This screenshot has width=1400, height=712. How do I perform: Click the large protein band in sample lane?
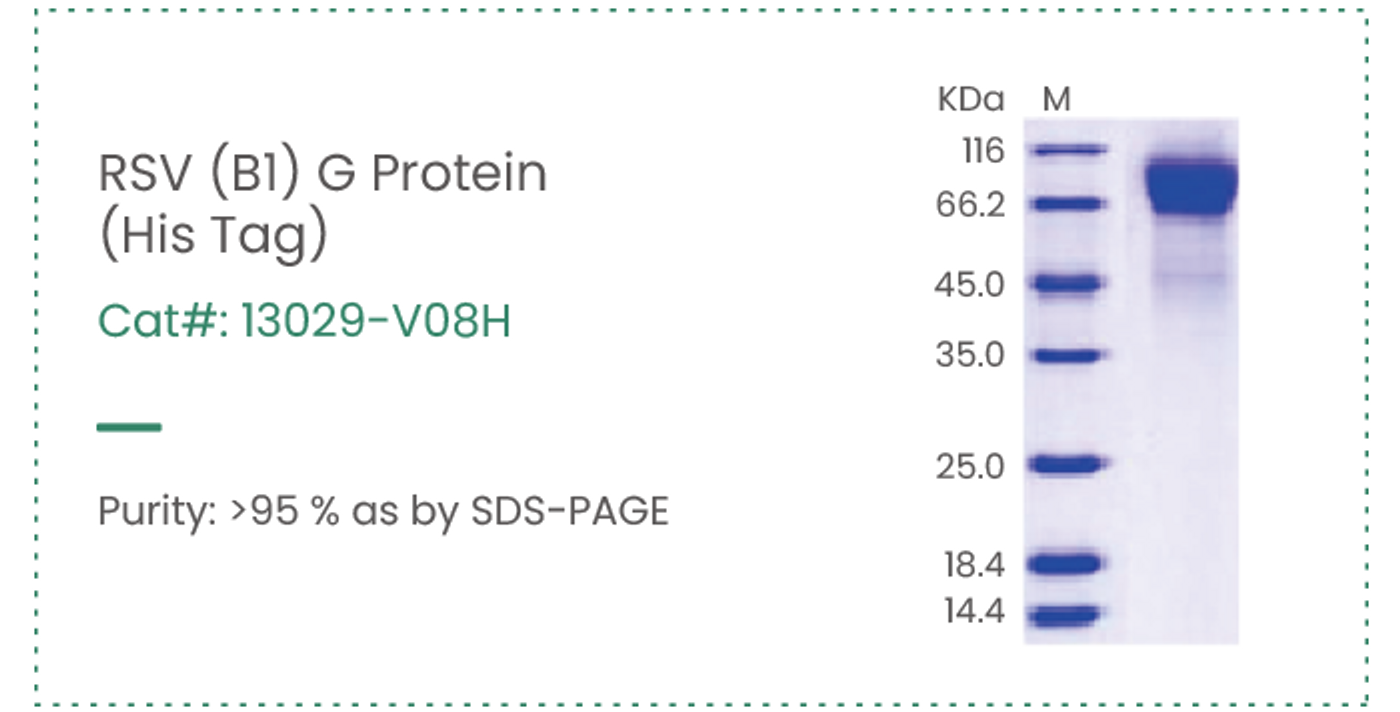click(x=1191, y=186)
